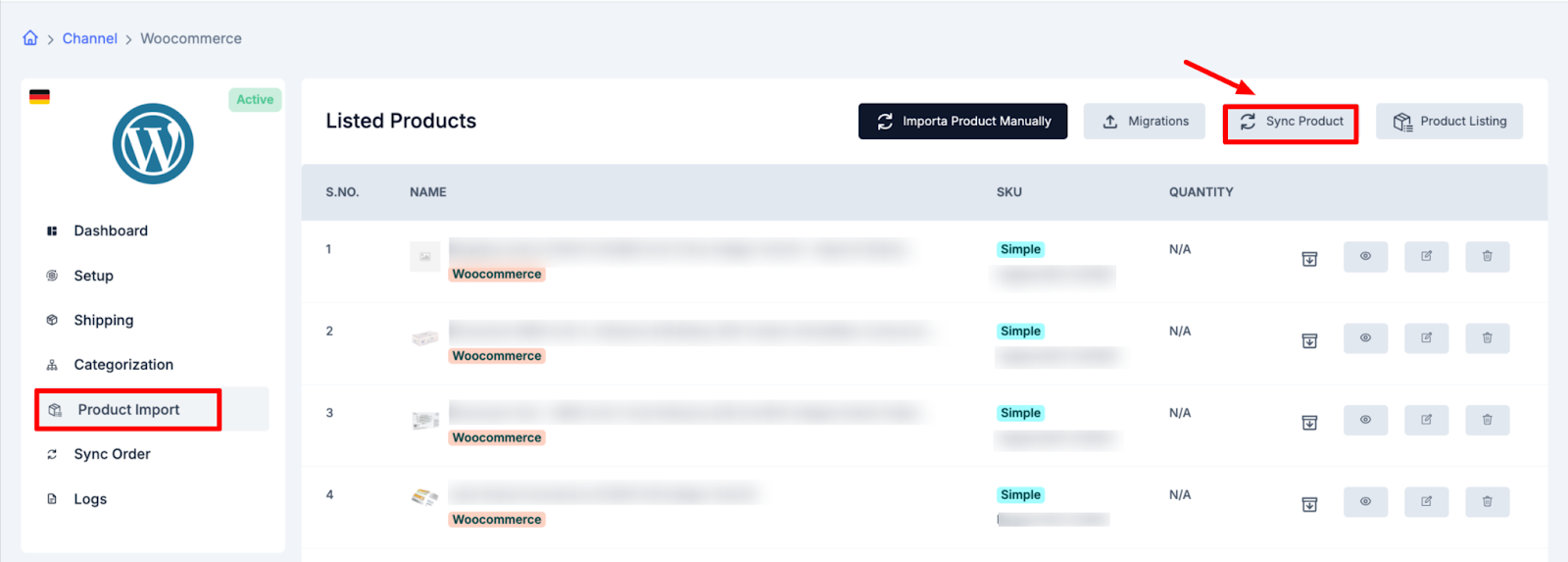Click the archive icon in row 1

pyautogui.click(x=1309, y=259)
